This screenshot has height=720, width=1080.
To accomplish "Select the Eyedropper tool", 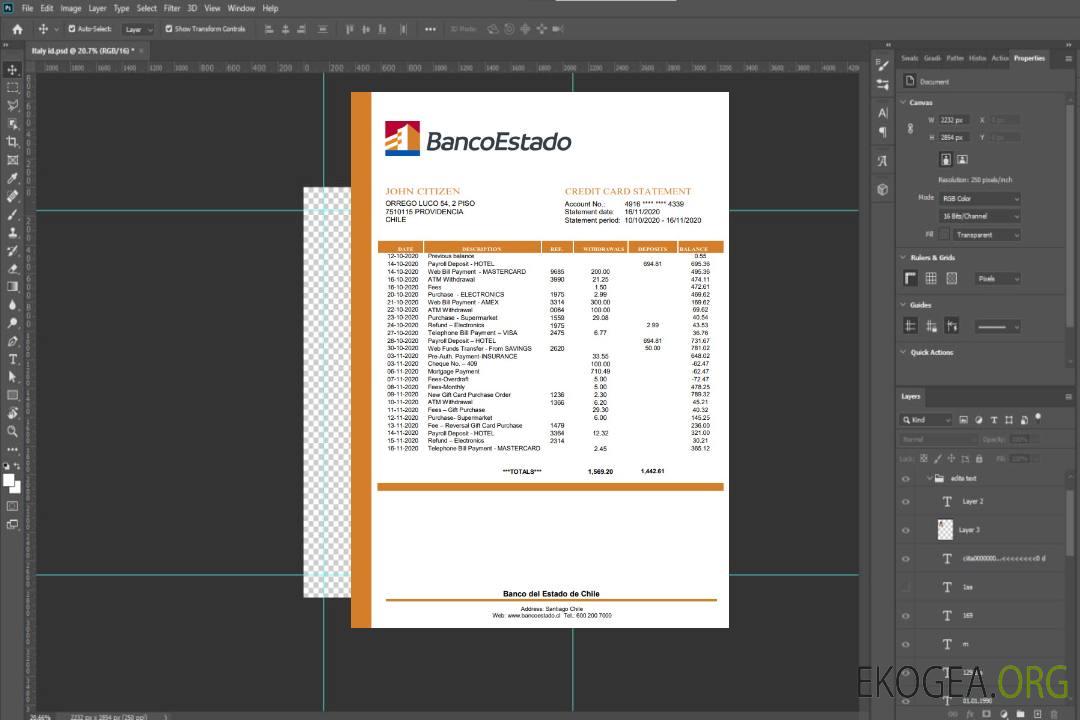I will (12, 178).
